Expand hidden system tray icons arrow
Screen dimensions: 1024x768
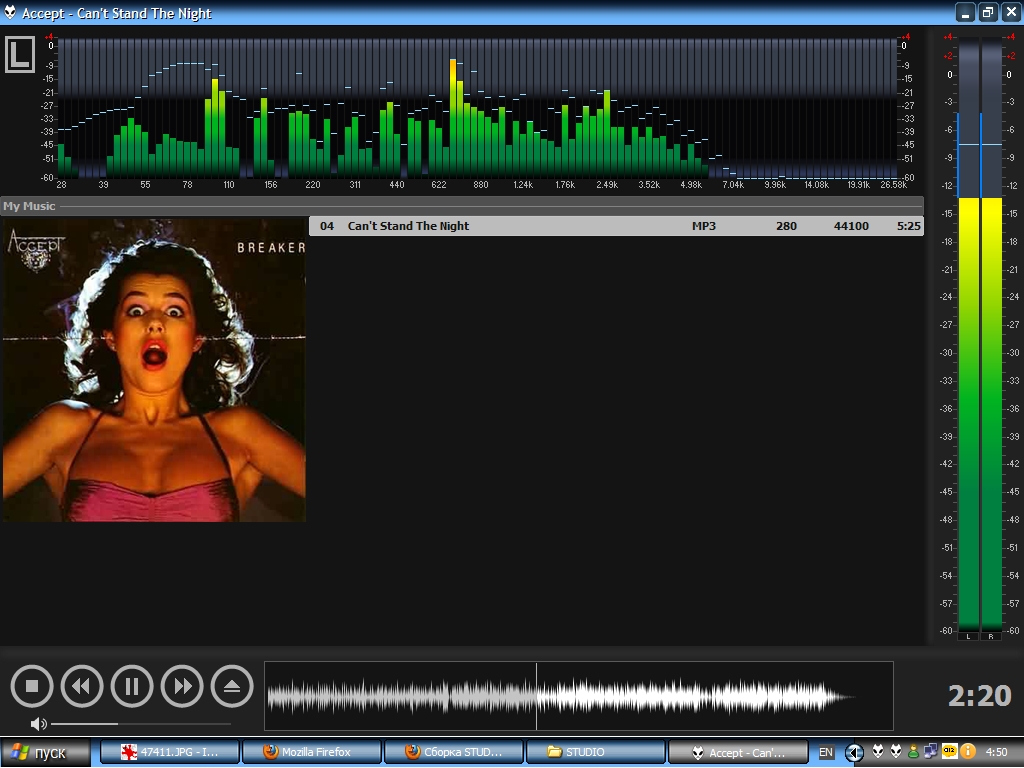tap(854, 752)
